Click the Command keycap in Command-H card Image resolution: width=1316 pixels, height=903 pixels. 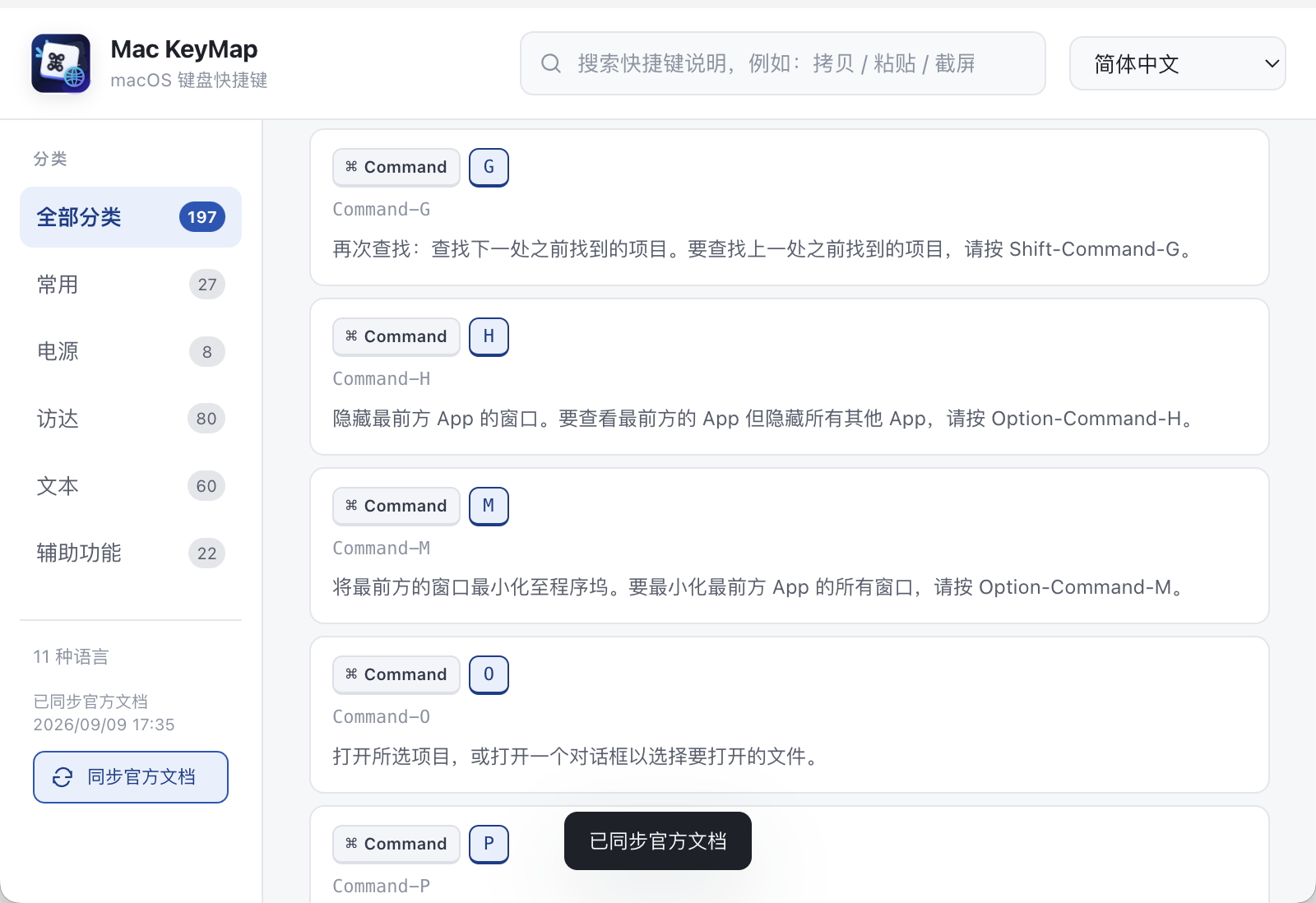pos(396,336)
